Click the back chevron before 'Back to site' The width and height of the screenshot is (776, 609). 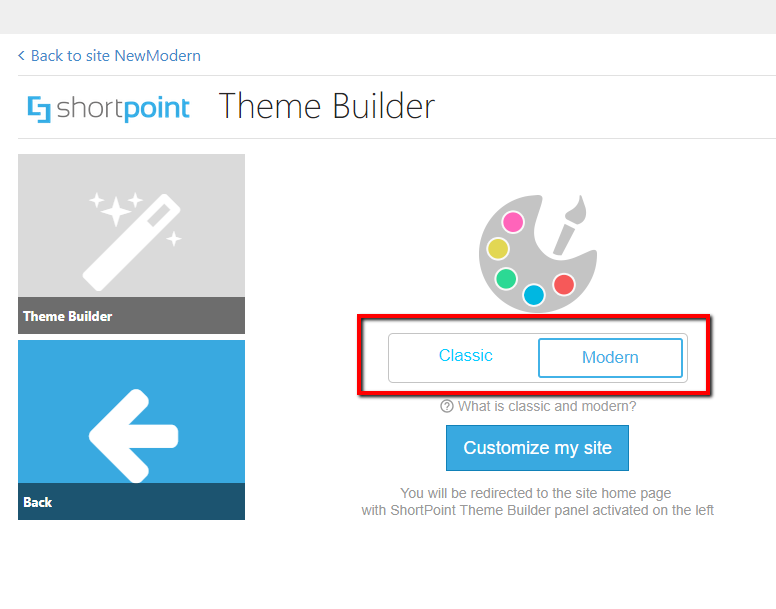(x=21, y=55)
